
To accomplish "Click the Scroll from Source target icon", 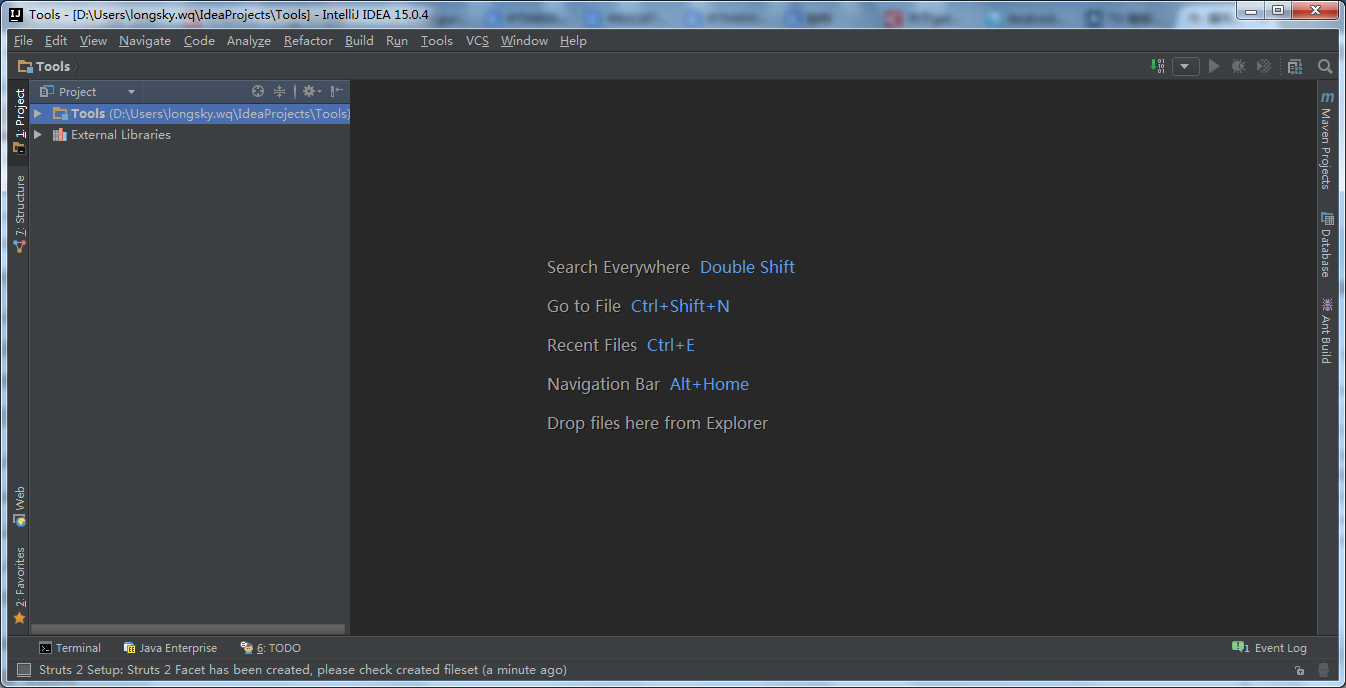I will coord(258,91).
